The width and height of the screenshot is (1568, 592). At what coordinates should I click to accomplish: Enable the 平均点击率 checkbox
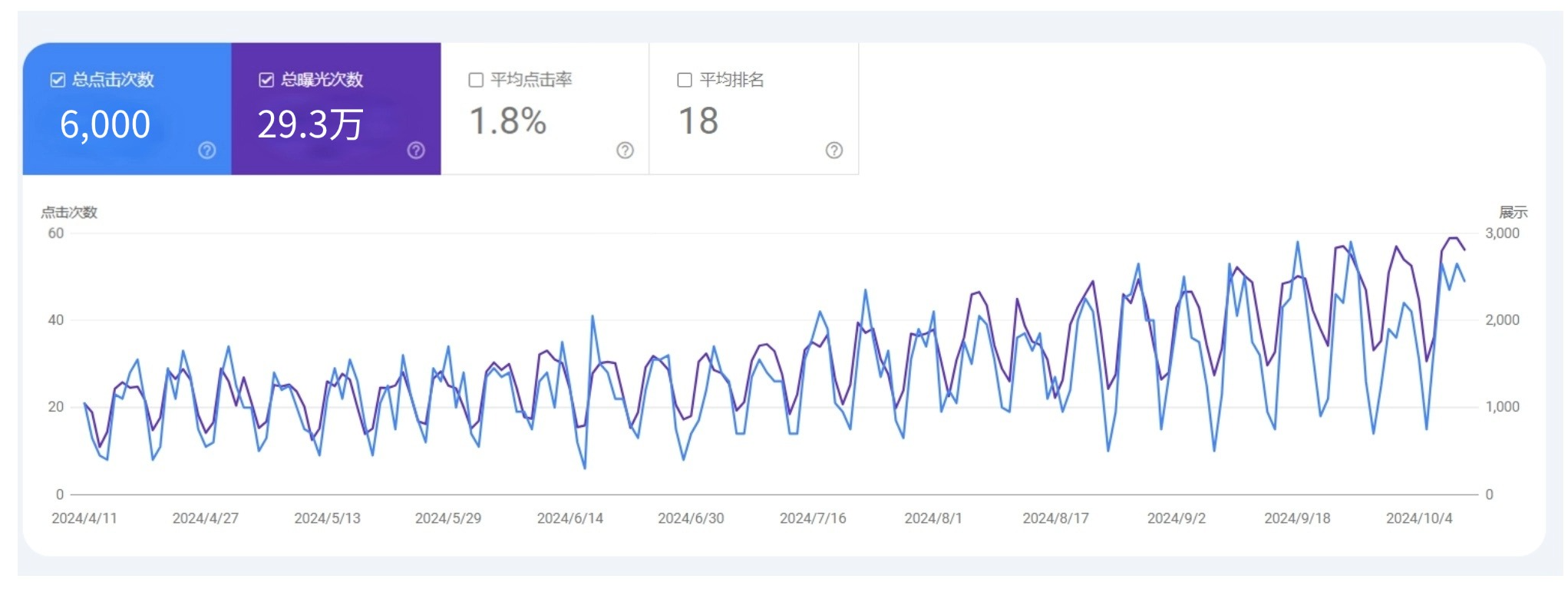[x=476, y=80]
